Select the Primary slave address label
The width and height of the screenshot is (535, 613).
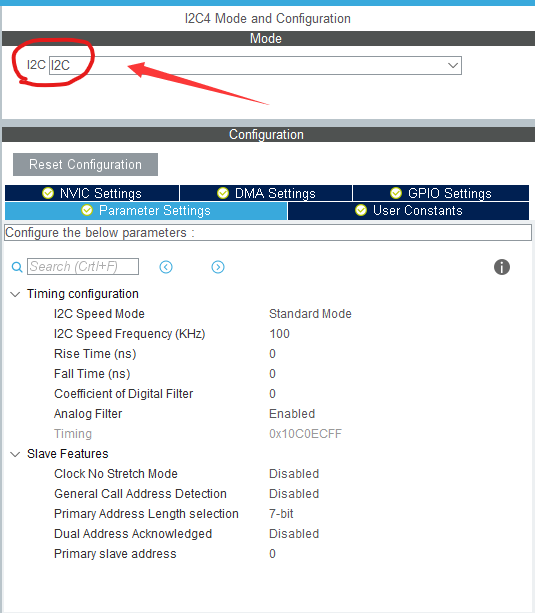(x=115, y=554)
